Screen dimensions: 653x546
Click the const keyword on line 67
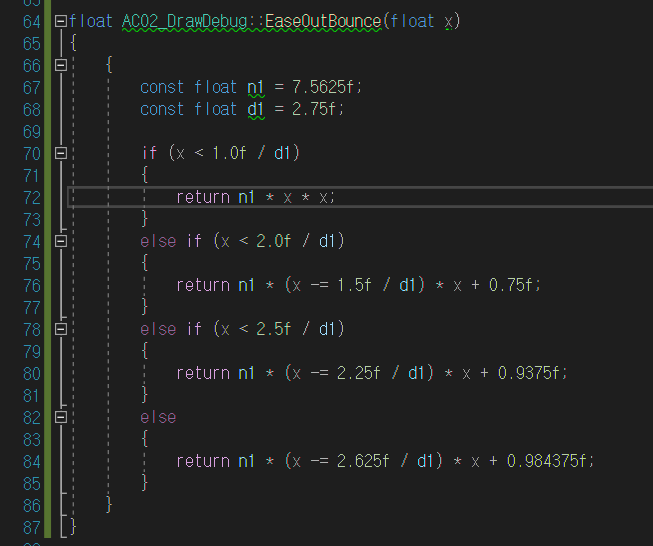pos(162,87)
